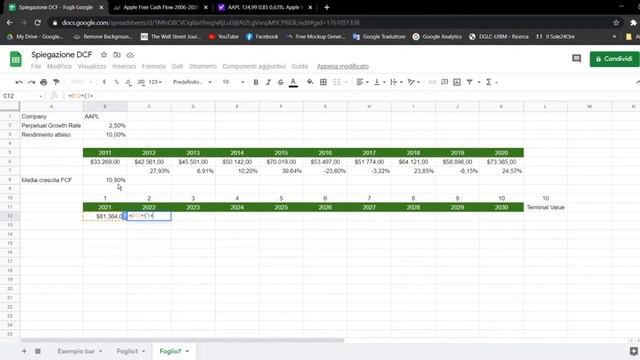This screenshot has height=360, width=640.
Task: Click the add new sheet plus button
Action: pyautogui.click(x=24, y=351)
